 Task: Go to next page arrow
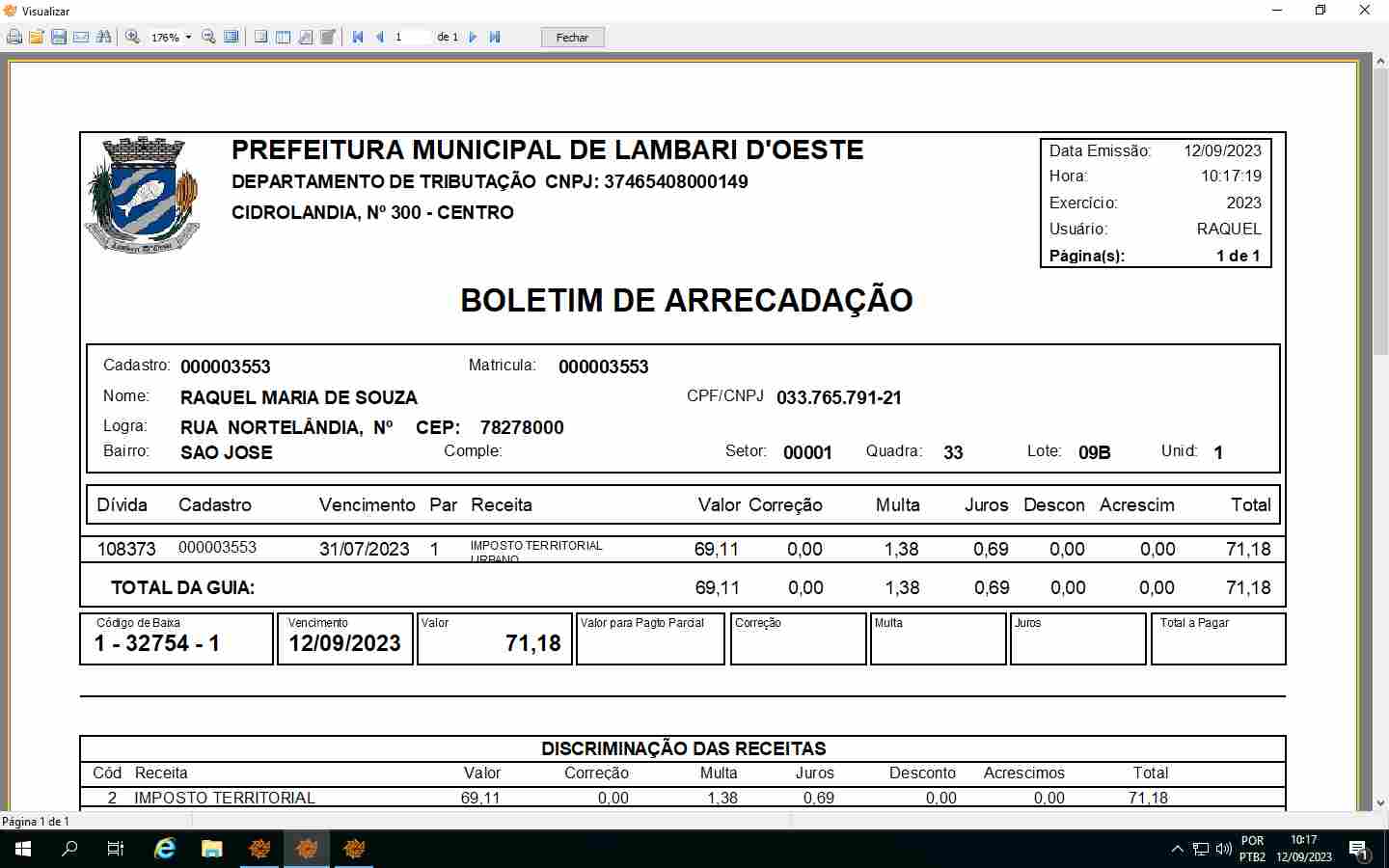(x=473, y=38)
